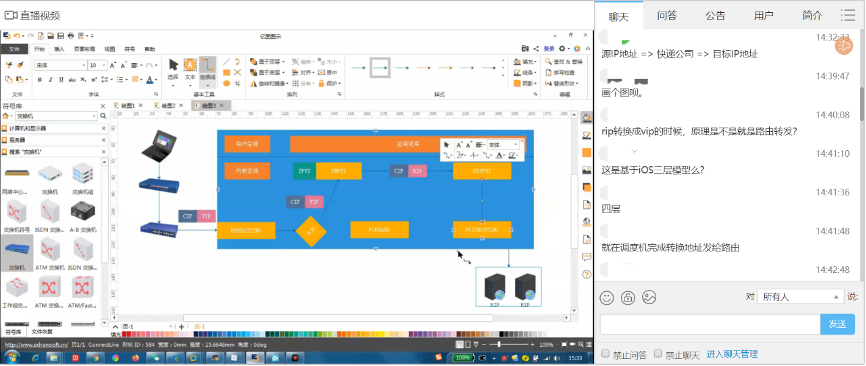Screen dimensions: 866x366
Task: Click the lock icon beside emoji button
Action: click(x=628, y=298)
